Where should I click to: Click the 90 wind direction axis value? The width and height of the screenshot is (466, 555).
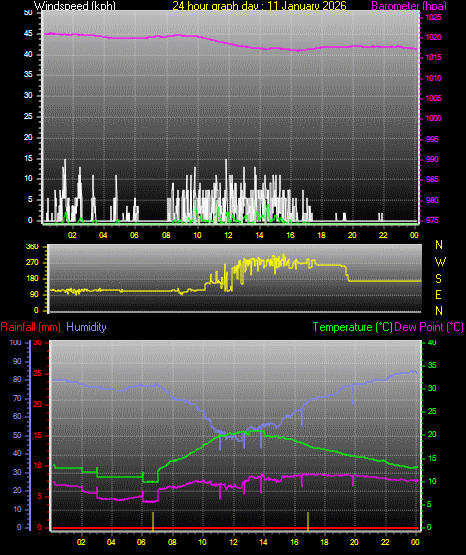coord(34,294)
